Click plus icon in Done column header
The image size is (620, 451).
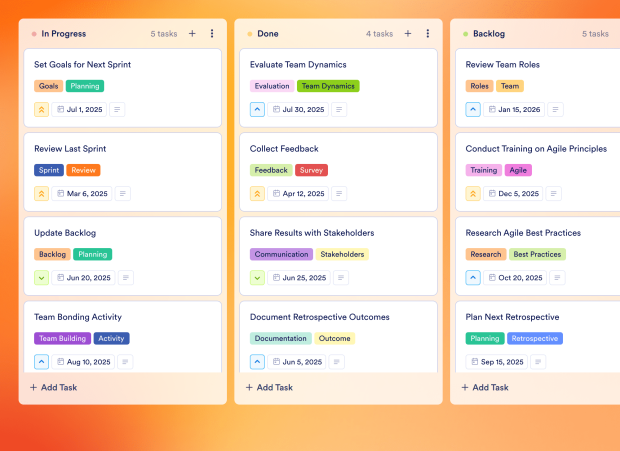tap(408, 33)
